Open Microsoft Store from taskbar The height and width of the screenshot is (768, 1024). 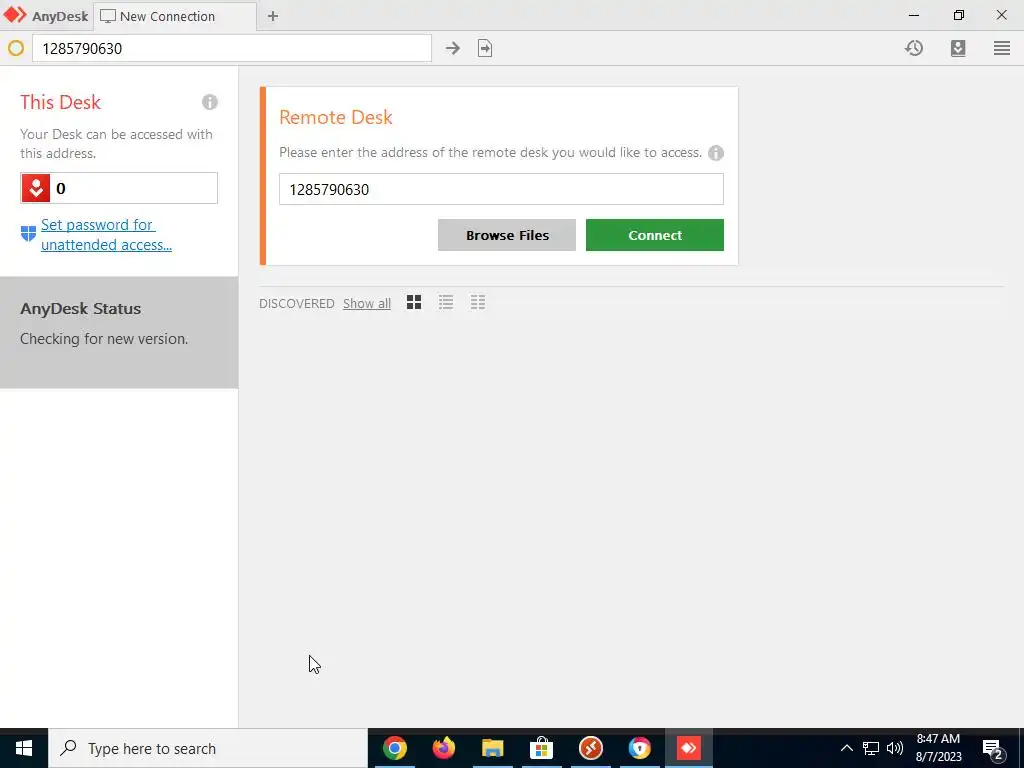[541, 748]
